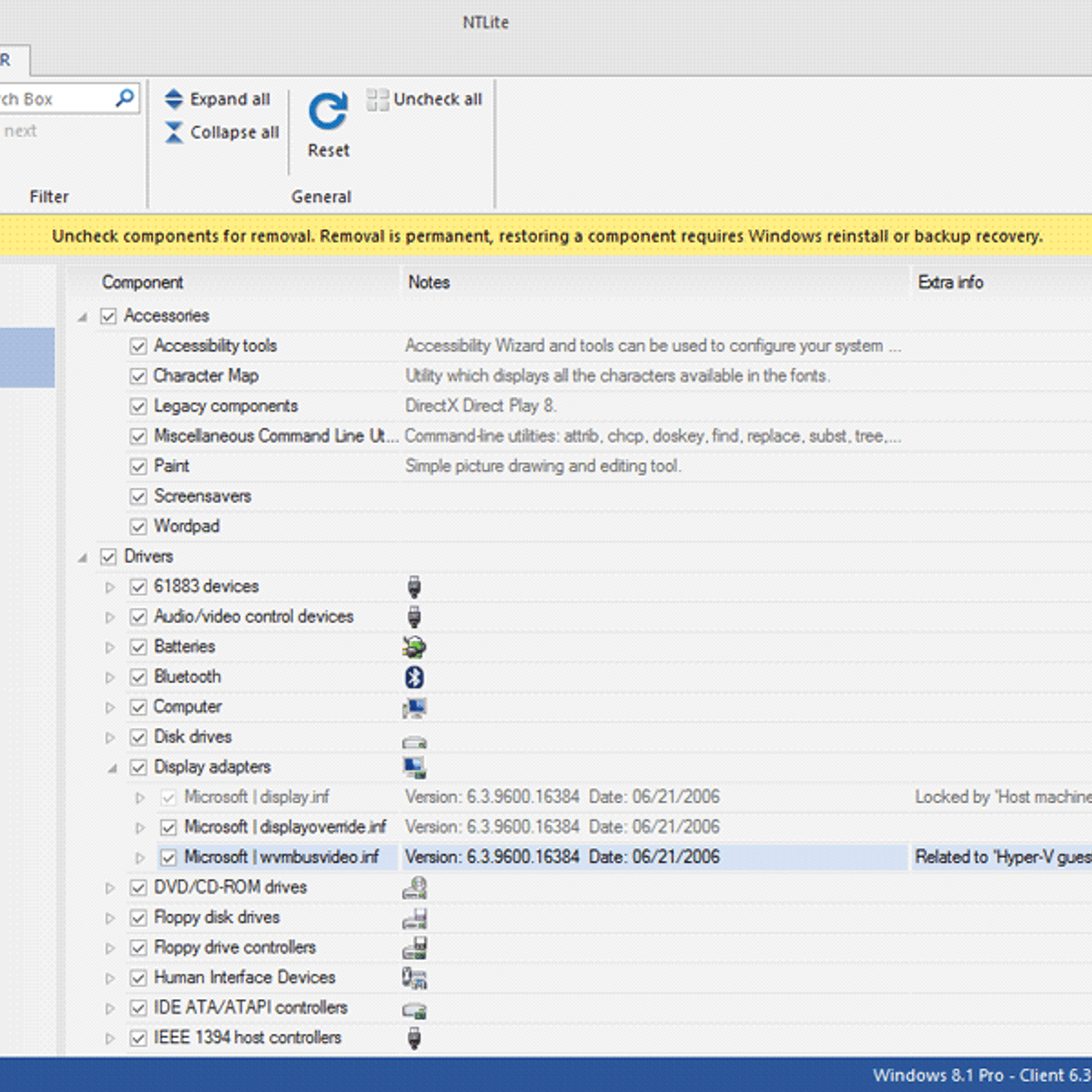Uncheck Legacy components checkbox
The height and width of the screenshot is (1092, 1092).
[139, 406]
